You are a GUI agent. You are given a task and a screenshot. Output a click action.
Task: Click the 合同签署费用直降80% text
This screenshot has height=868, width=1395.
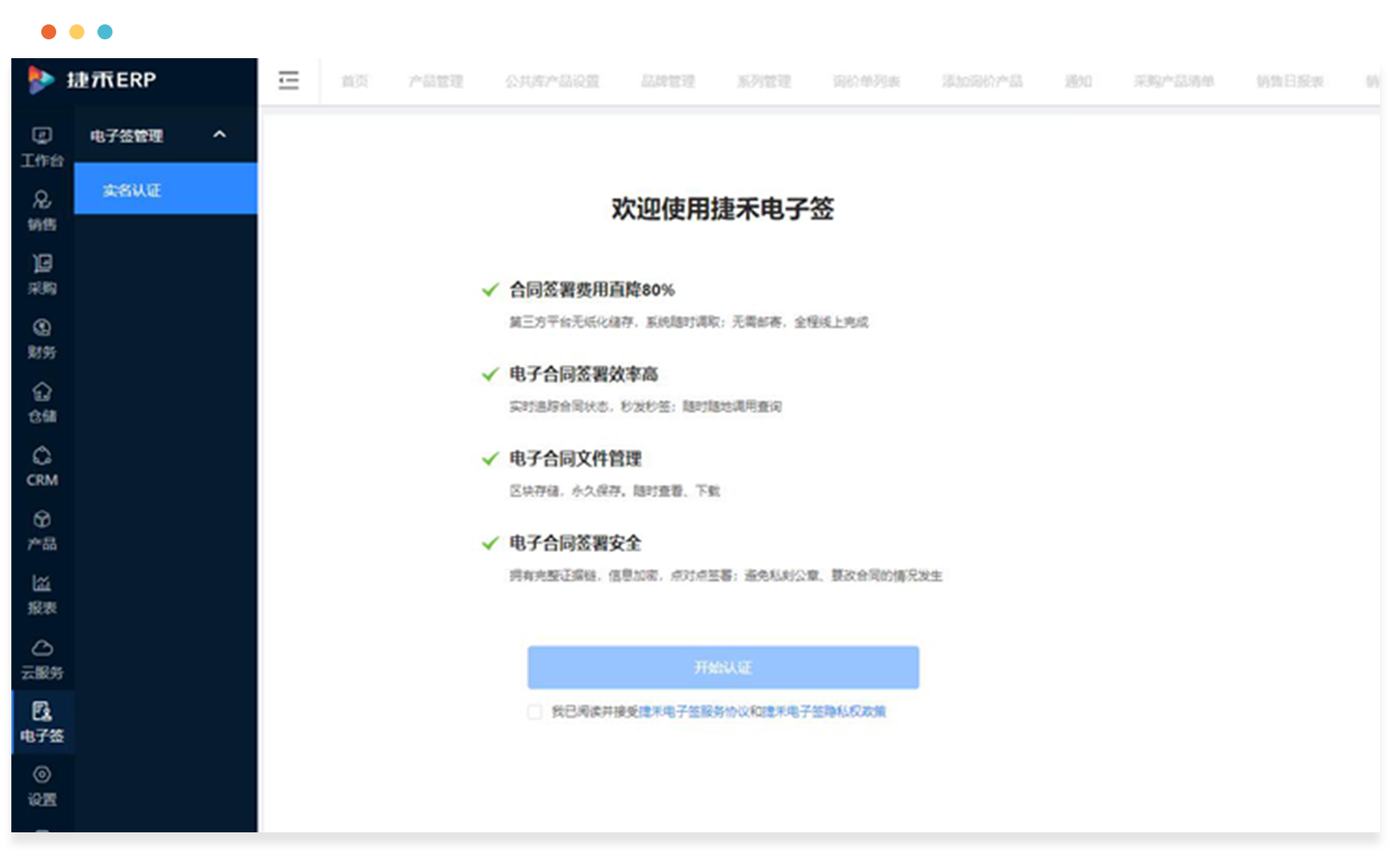click(592, 290)
